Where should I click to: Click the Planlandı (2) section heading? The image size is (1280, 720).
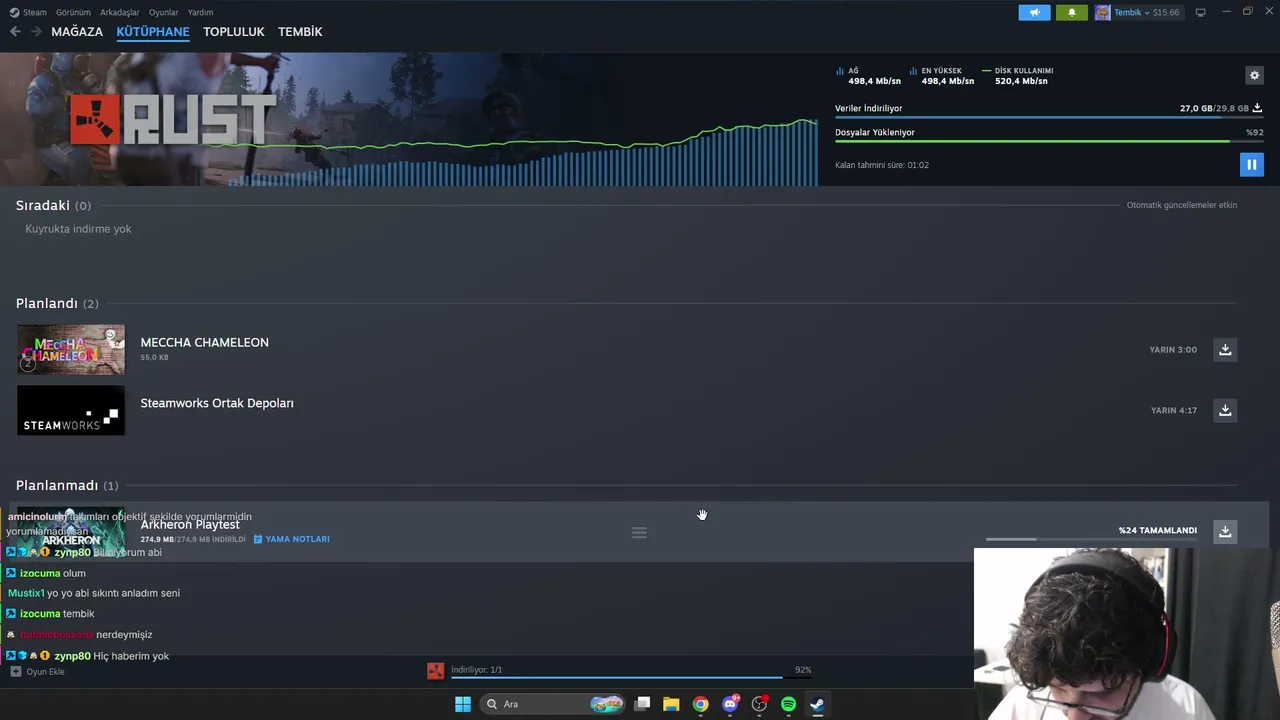point(57,303)
